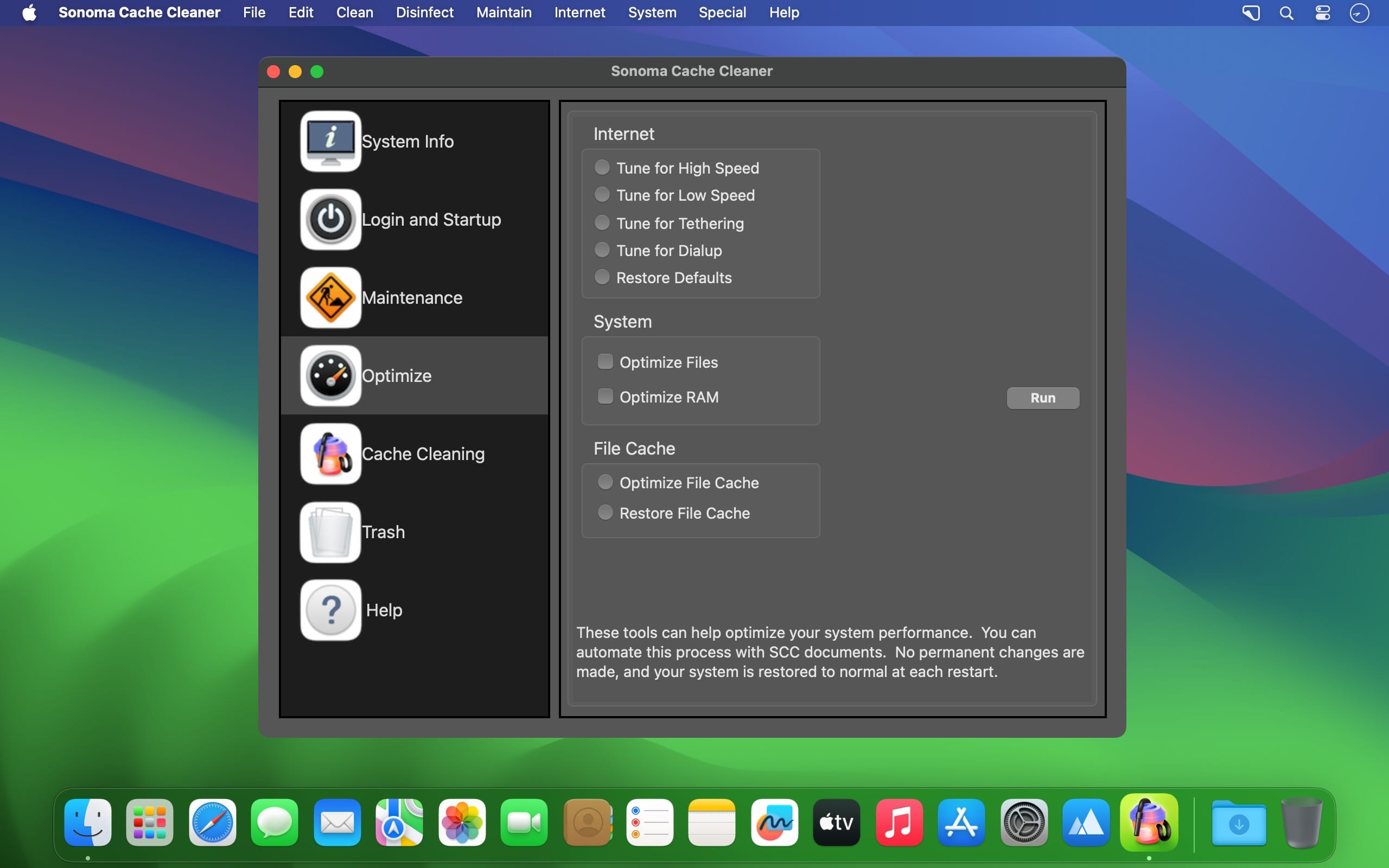Open the Special menu
Screen dimensions: 1389x868
pyautogui.click(x=722, y=12)
